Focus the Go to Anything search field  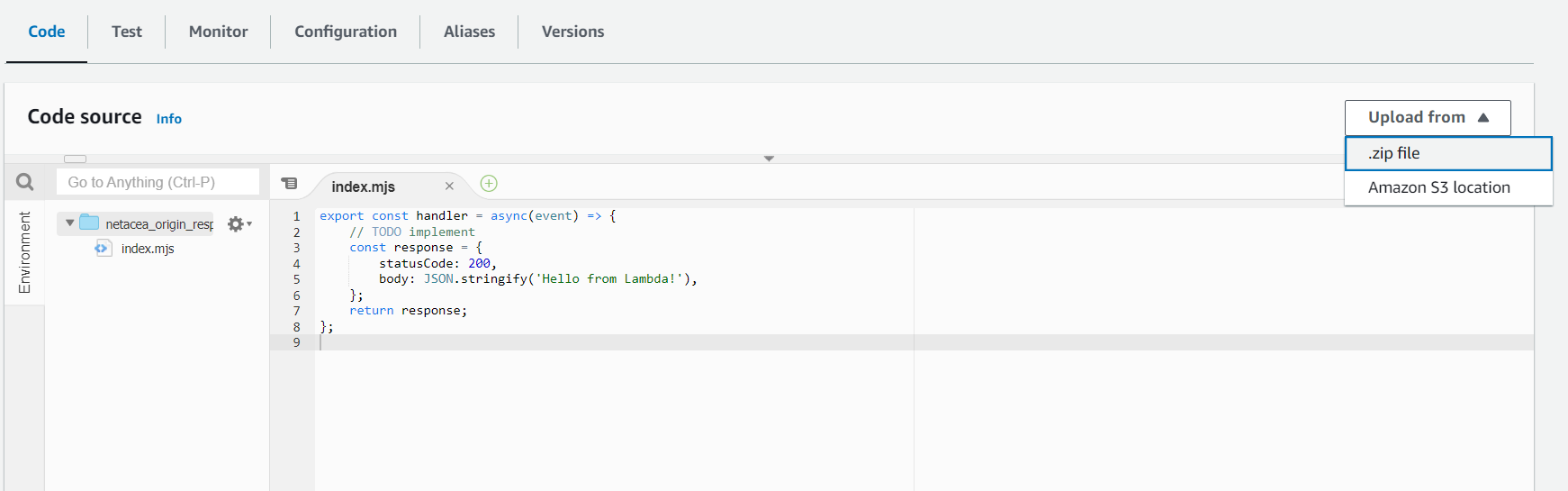158,182
